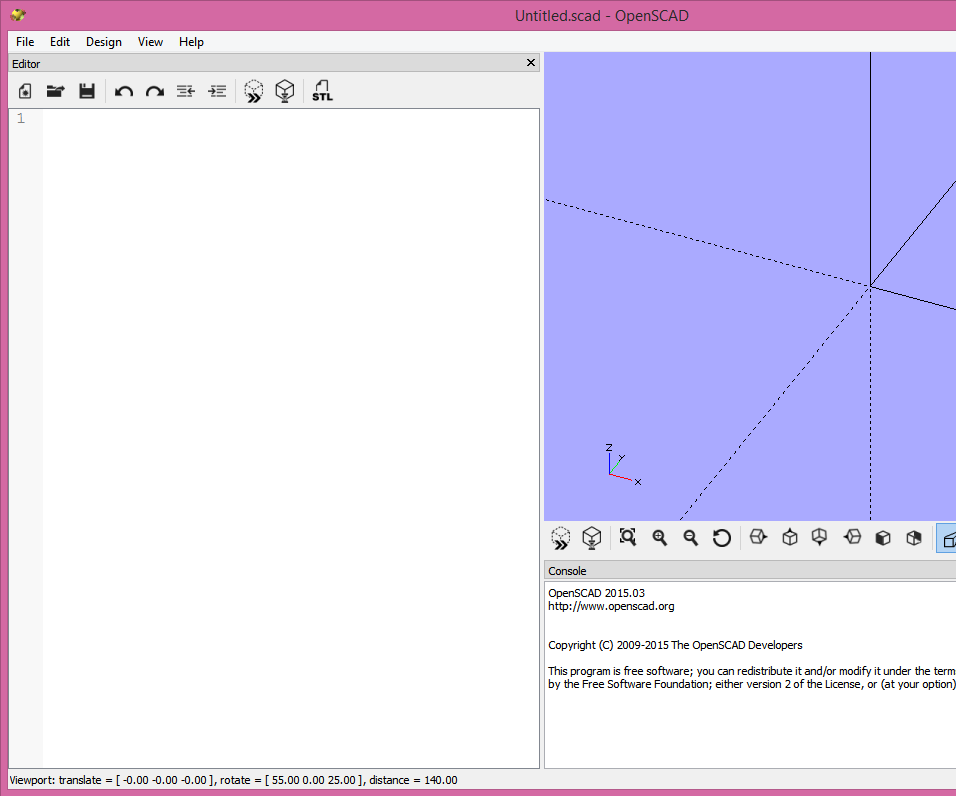Zoom in on the 3D viewport
This screenshot has height=796, width=956.
point(659,537)
